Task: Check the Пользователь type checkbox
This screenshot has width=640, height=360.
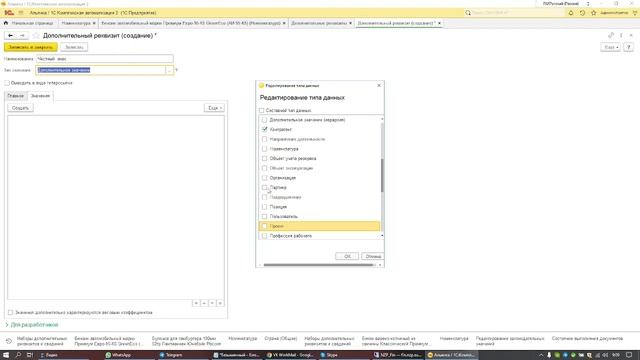Action: point(264,216)
